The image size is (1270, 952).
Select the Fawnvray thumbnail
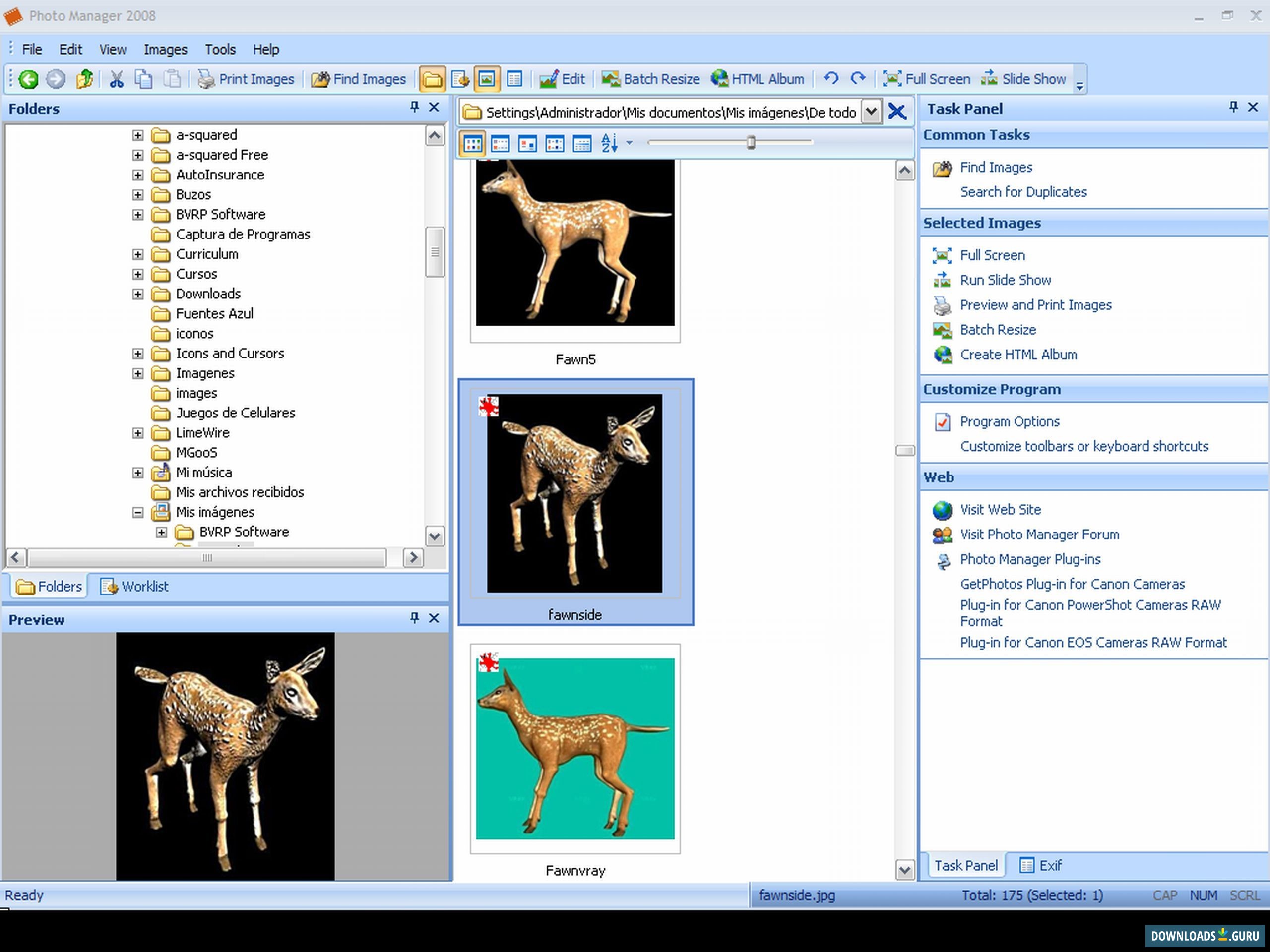tap(574, 749)
